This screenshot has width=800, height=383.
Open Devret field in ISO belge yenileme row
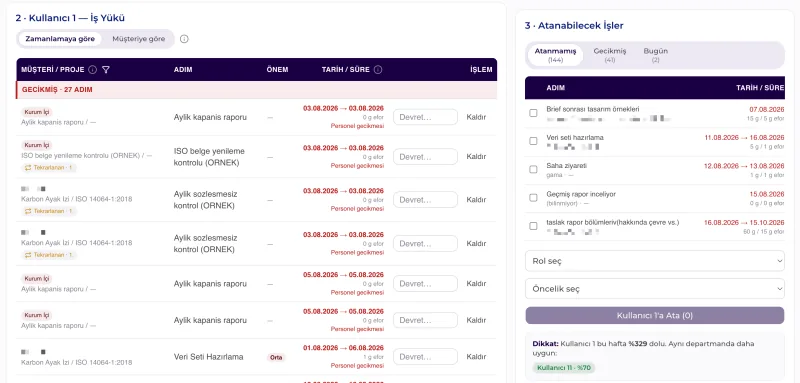[425, 157]
